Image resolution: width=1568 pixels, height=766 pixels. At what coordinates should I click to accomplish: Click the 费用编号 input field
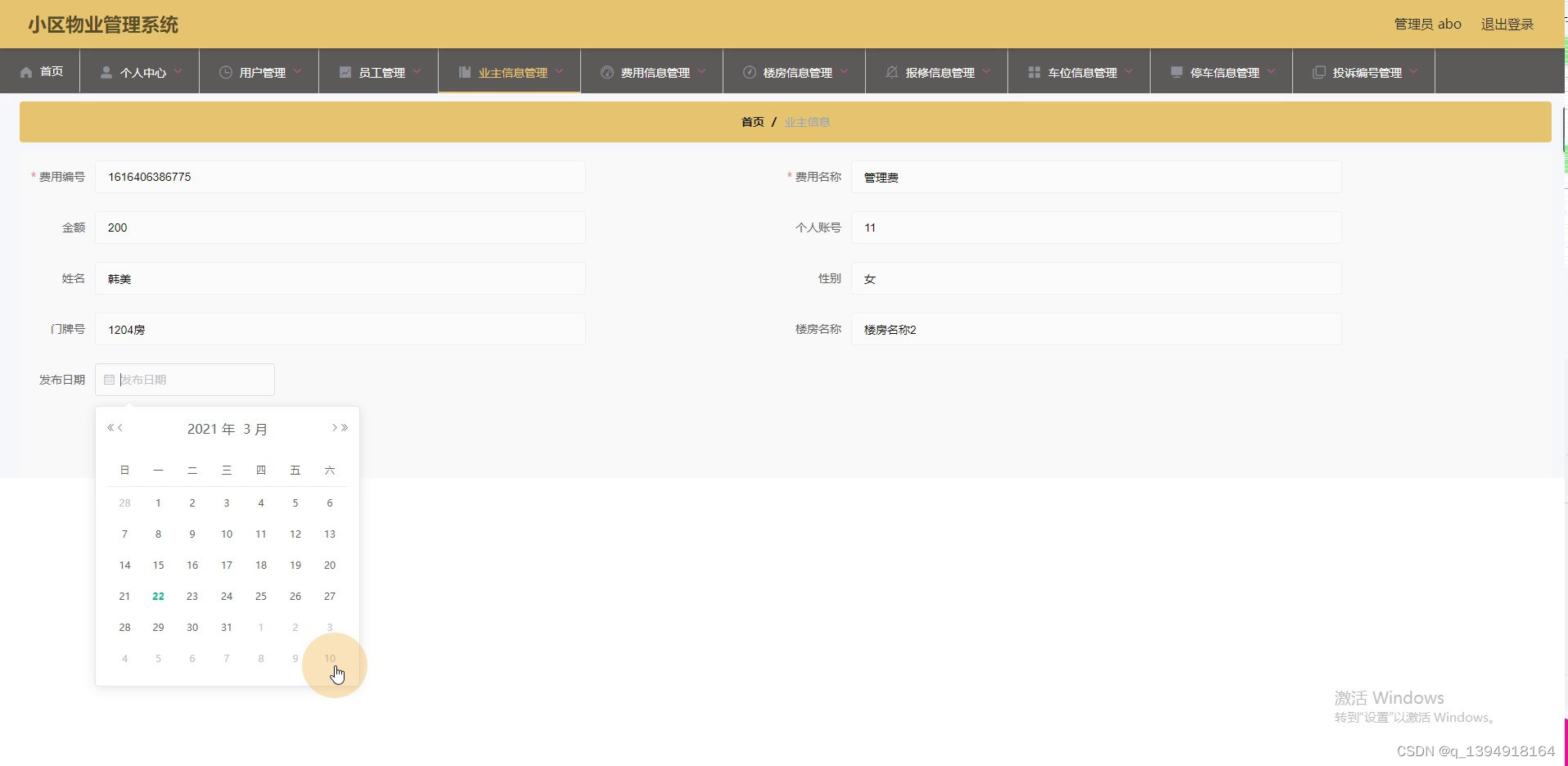point(340,177)
